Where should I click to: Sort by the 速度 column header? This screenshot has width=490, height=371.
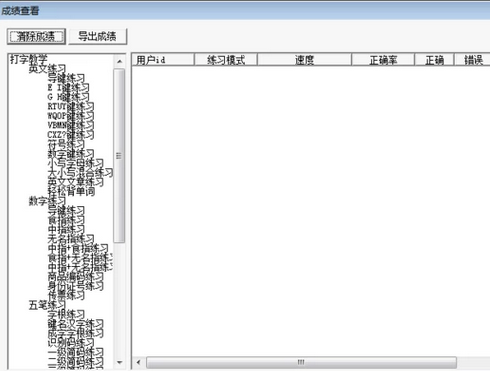point(304,60)
